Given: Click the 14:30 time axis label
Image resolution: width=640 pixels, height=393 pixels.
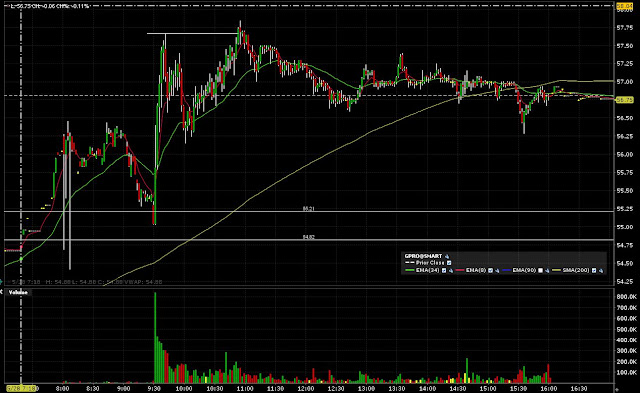Looking at the screenshot, I should pos(458,389).
